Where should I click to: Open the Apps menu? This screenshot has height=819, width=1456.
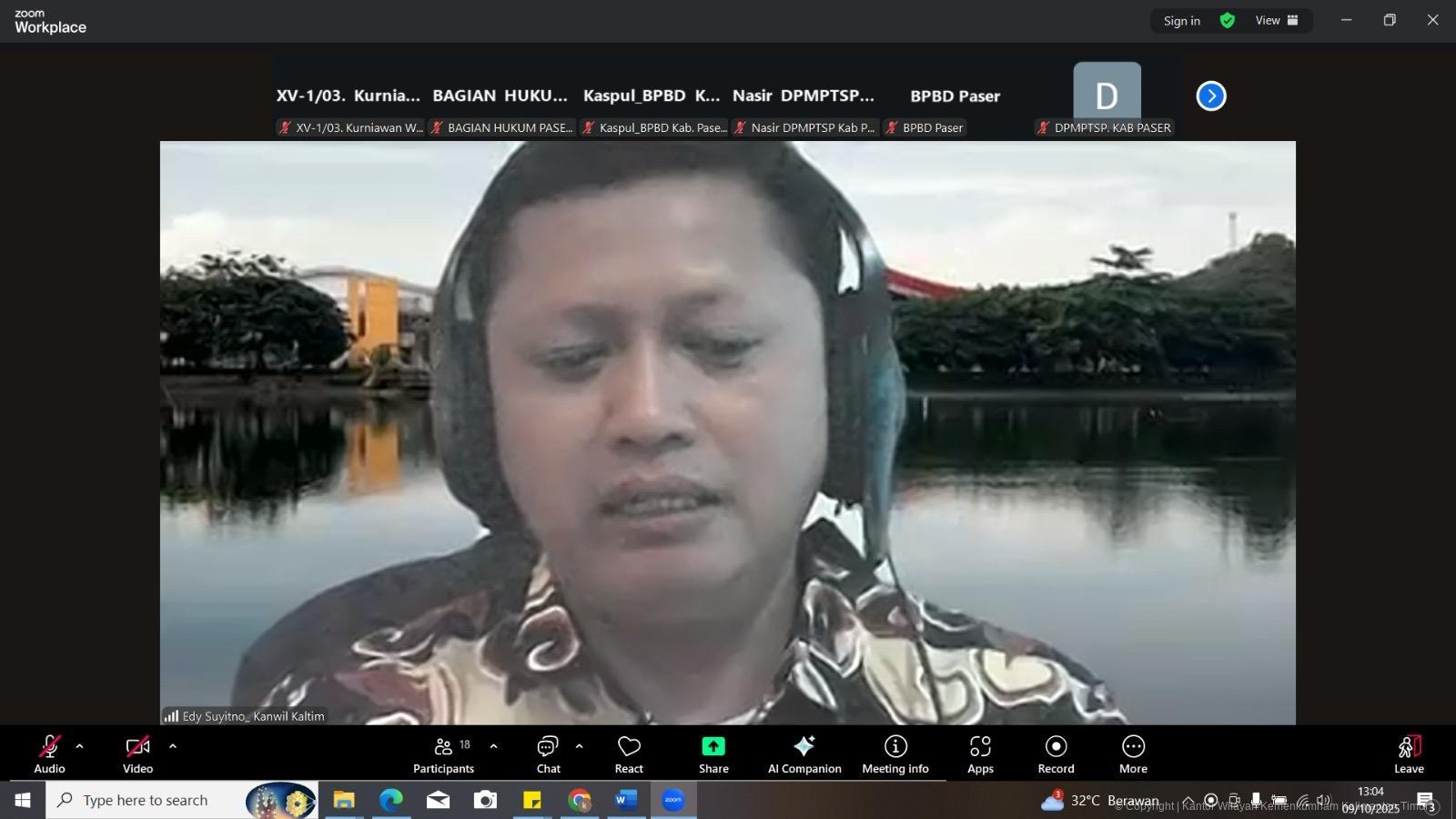[980, 754]
